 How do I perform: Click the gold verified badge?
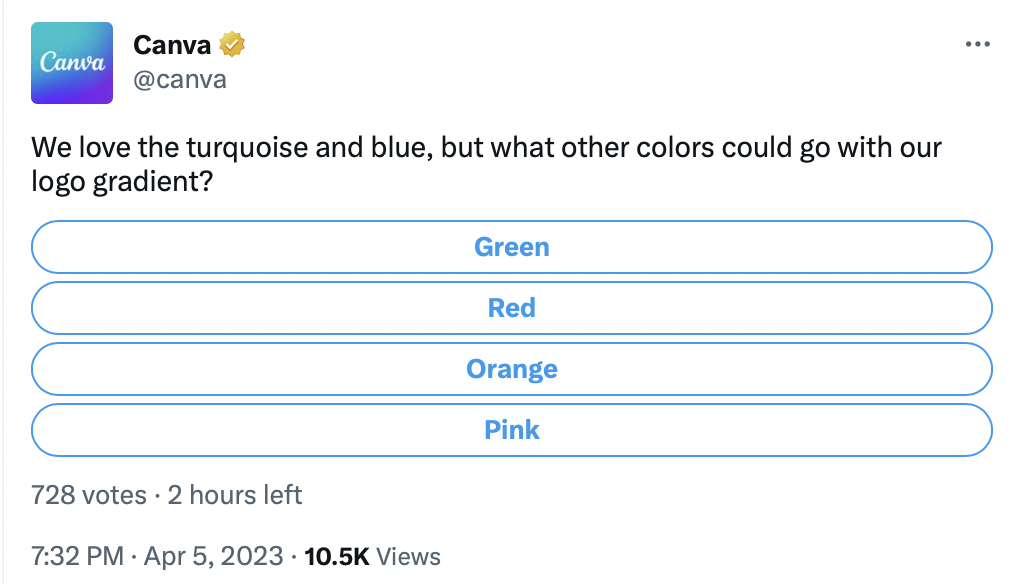tap(231, 44)
